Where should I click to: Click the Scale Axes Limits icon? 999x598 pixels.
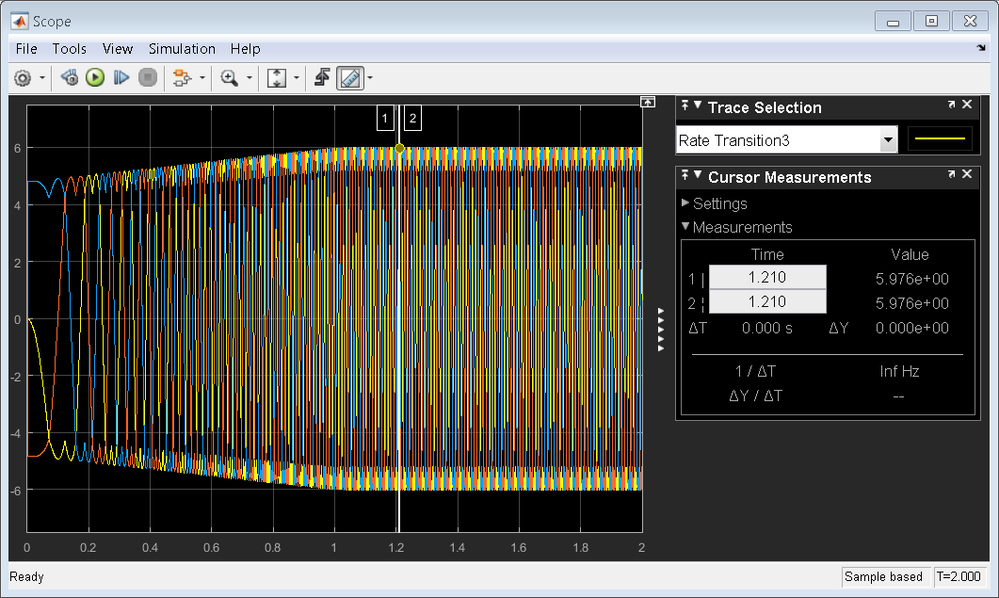click(x=277, y=78)
